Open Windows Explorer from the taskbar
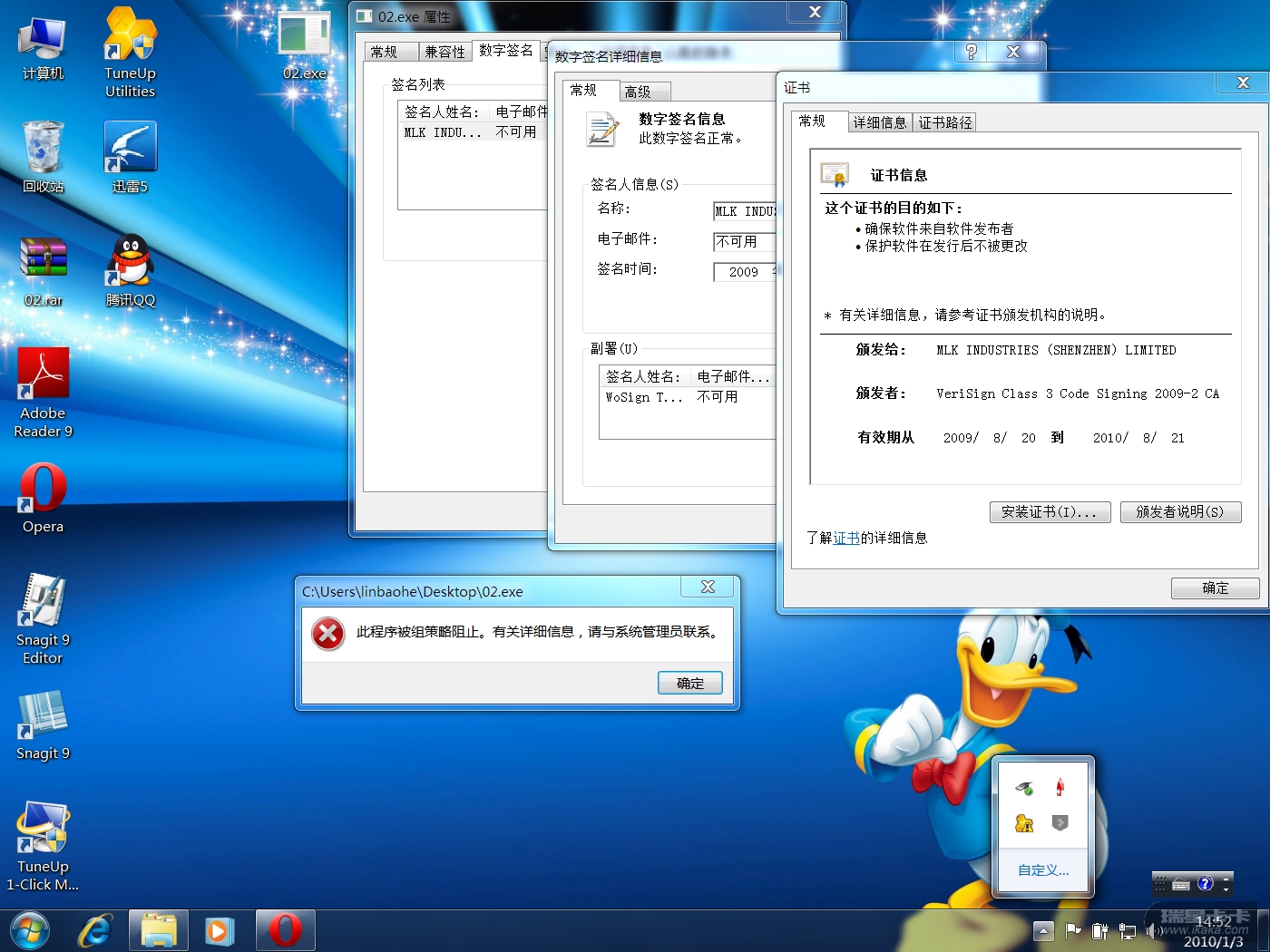Screen dimensions: 1270x952 pyautogui.click(x=159, y=931)
